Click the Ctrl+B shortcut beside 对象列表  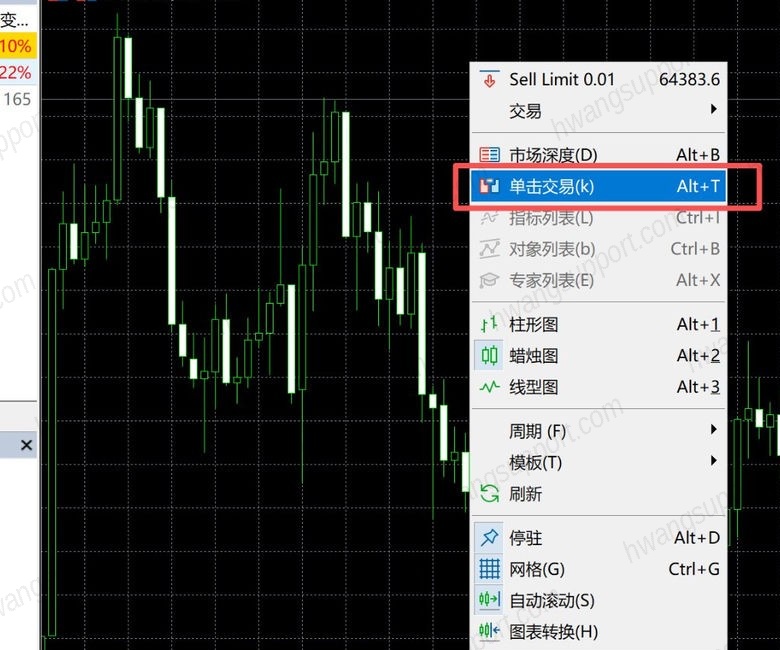695,249
